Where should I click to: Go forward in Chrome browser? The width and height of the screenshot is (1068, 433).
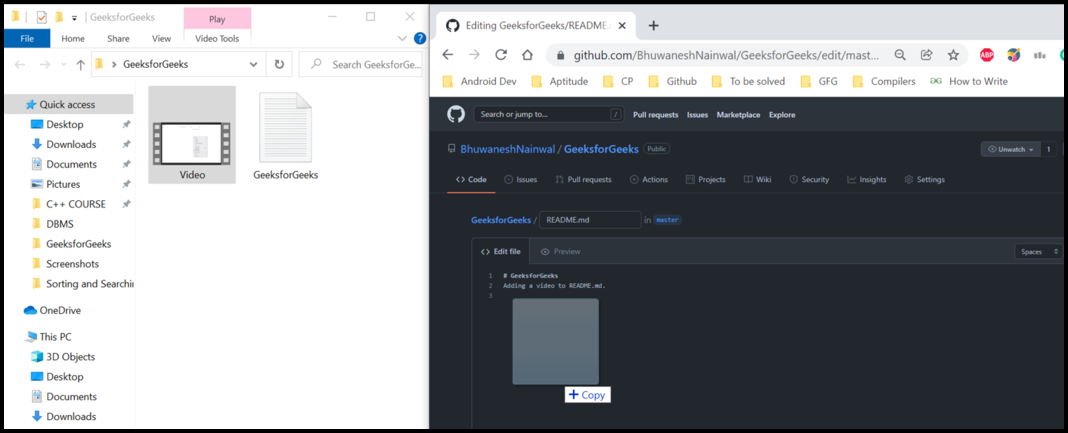(474, 55)
